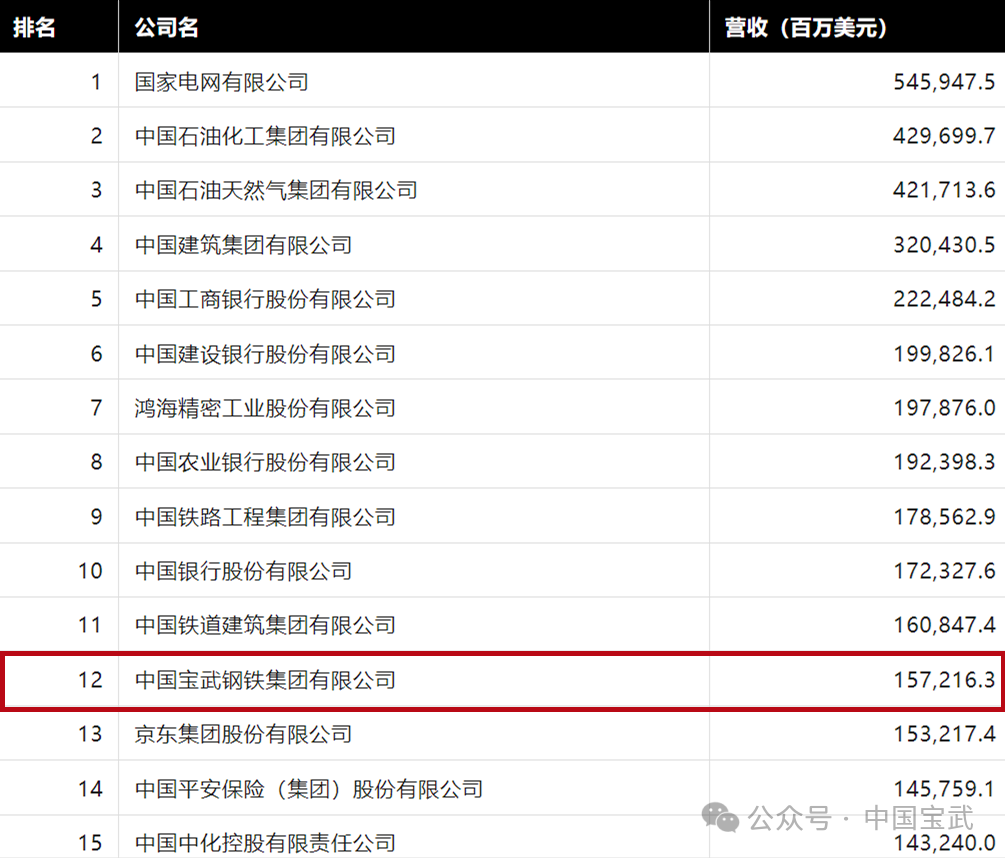
Task: Click highlighted 中国宝武钢铁集团有限公司 name
Action: pos(265,680)
